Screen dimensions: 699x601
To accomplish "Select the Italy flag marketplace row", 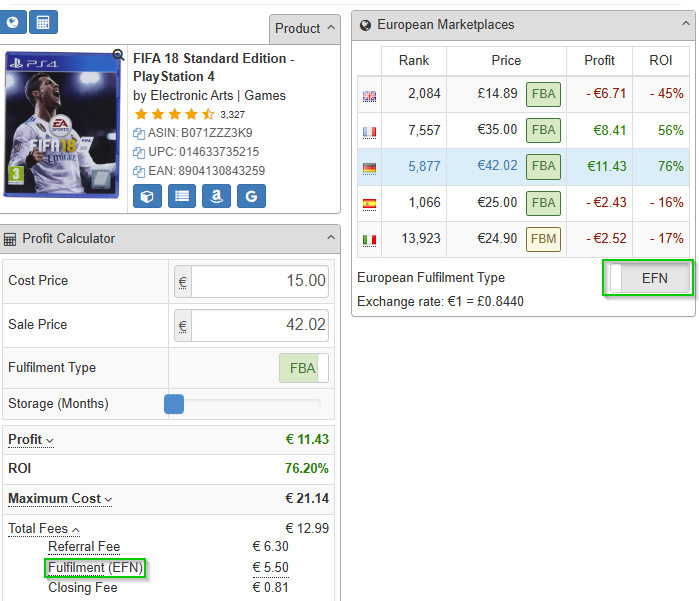I will tap(369, 240).
